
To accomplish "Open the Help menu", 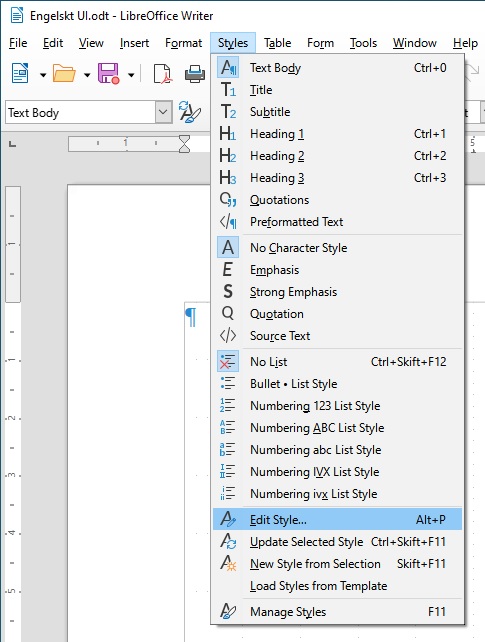I will (465, 43).
